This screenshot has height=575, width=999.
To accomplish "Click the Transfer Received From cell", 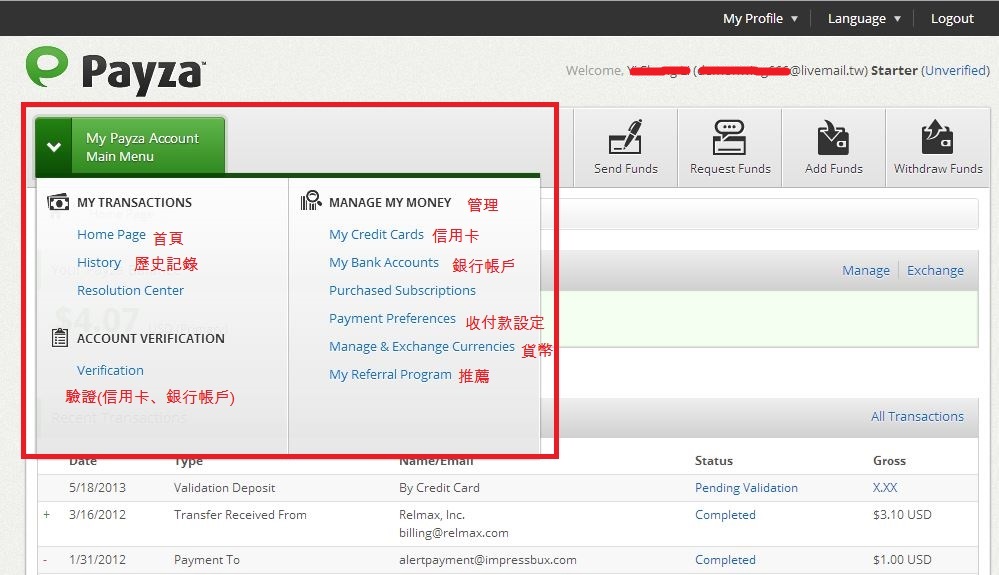I will [240, 515].
